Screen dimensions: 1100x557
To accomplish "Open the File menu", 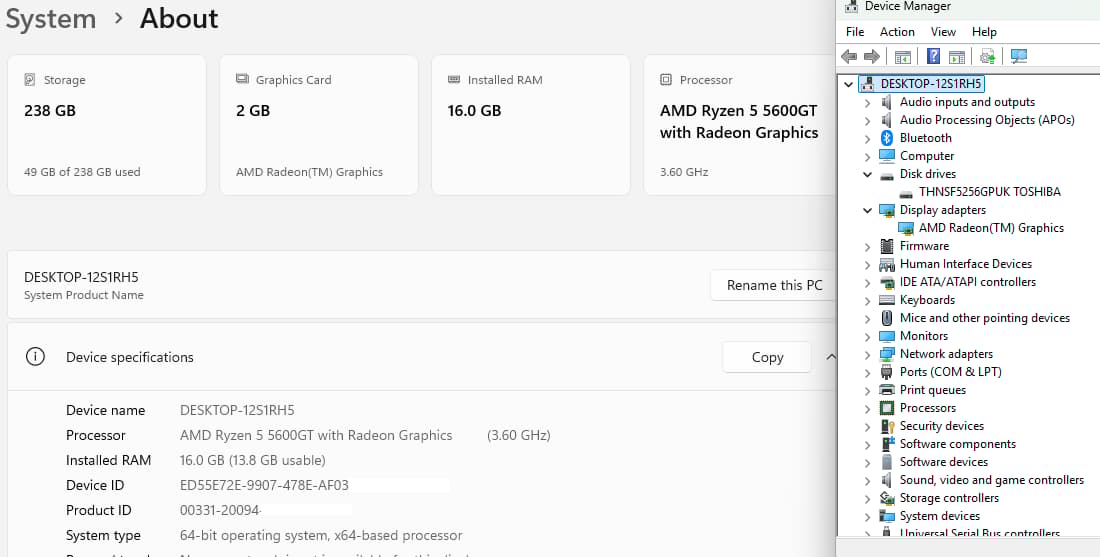I will pos(855,32).
